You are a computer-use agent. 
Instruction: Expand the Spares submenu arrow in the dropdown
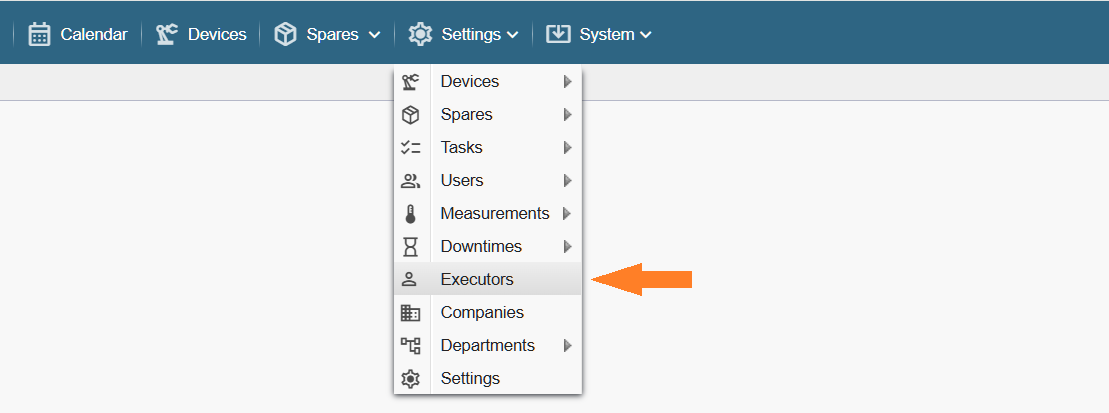(x=567, y=114)
